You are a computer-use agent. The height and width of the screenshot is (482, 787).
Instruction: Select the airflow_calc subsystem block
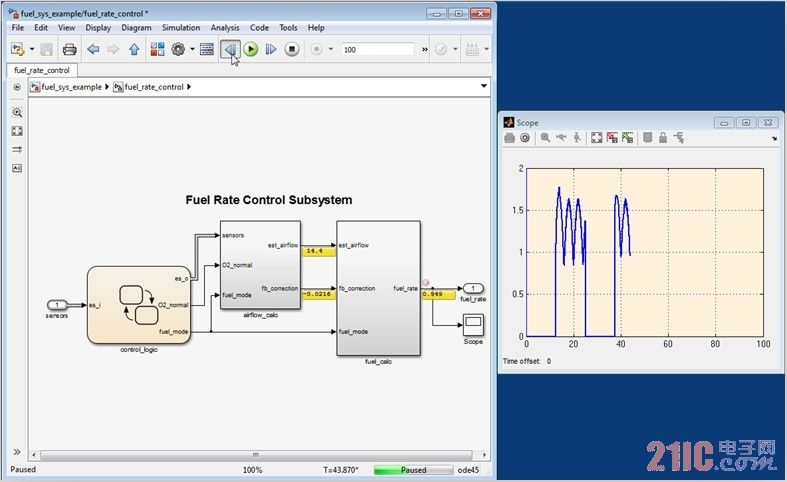tap(260, 265)
